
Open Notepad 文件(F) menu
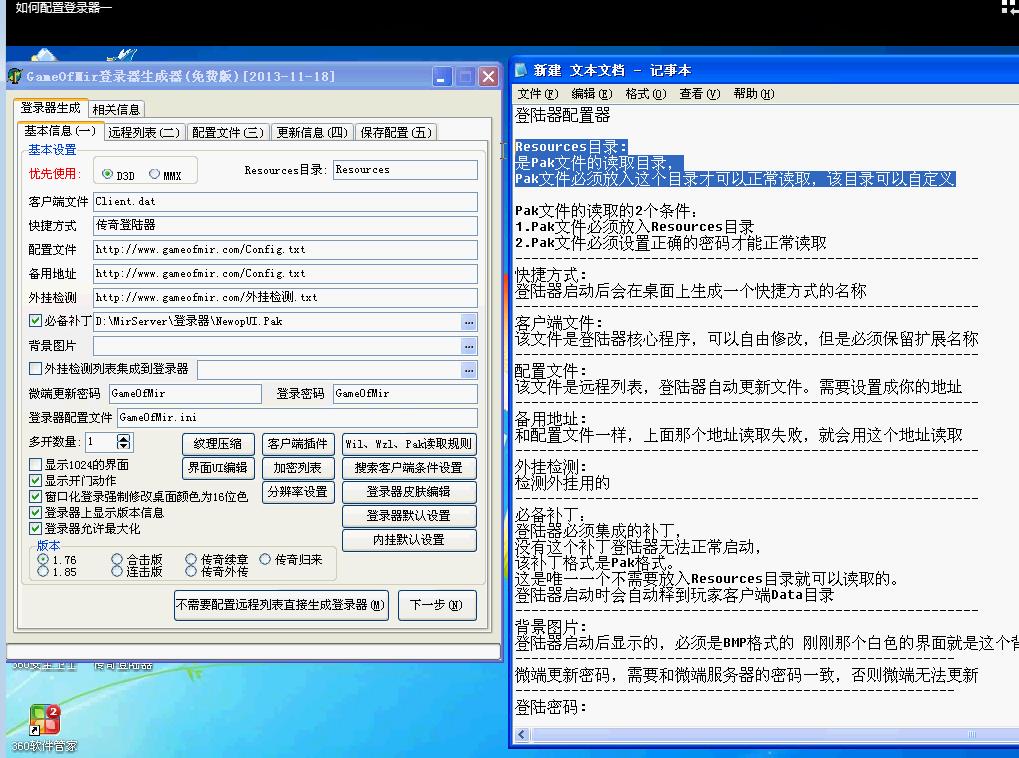coord(538,94)
